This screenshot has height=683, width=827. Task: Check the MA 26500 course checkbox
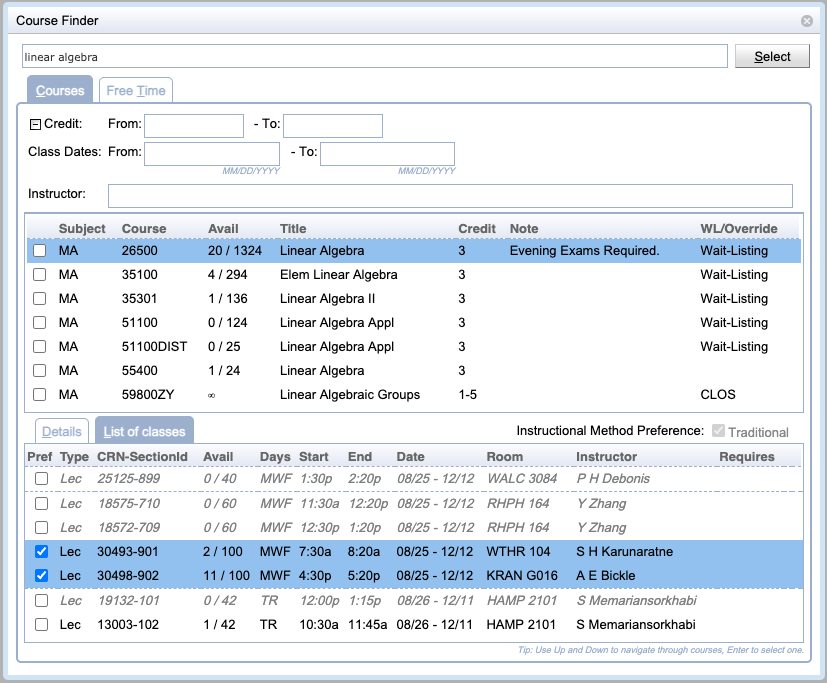click(40, 251)
